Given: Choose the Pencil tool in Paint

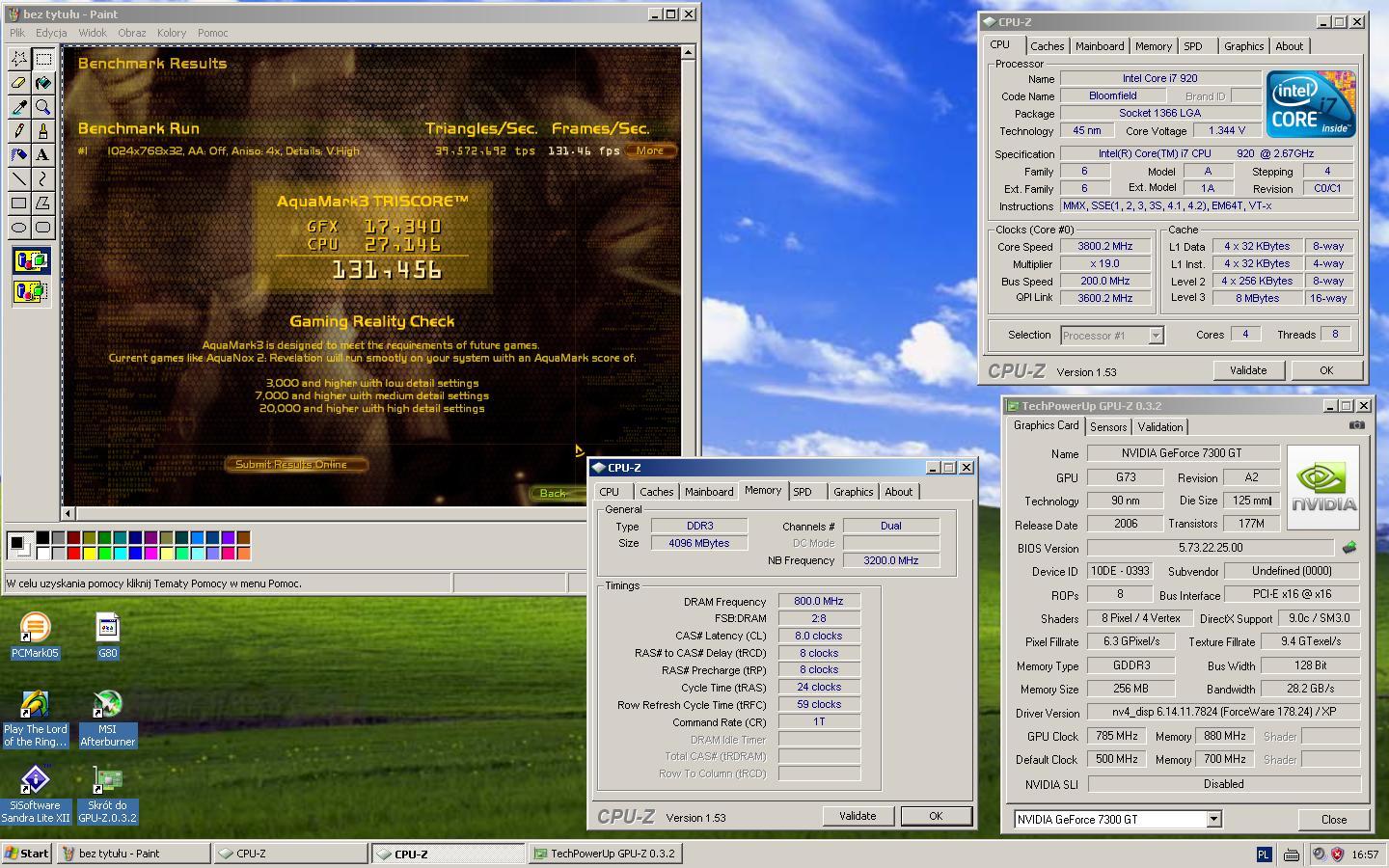Looking at the screenshot, I should pos(18,131).
